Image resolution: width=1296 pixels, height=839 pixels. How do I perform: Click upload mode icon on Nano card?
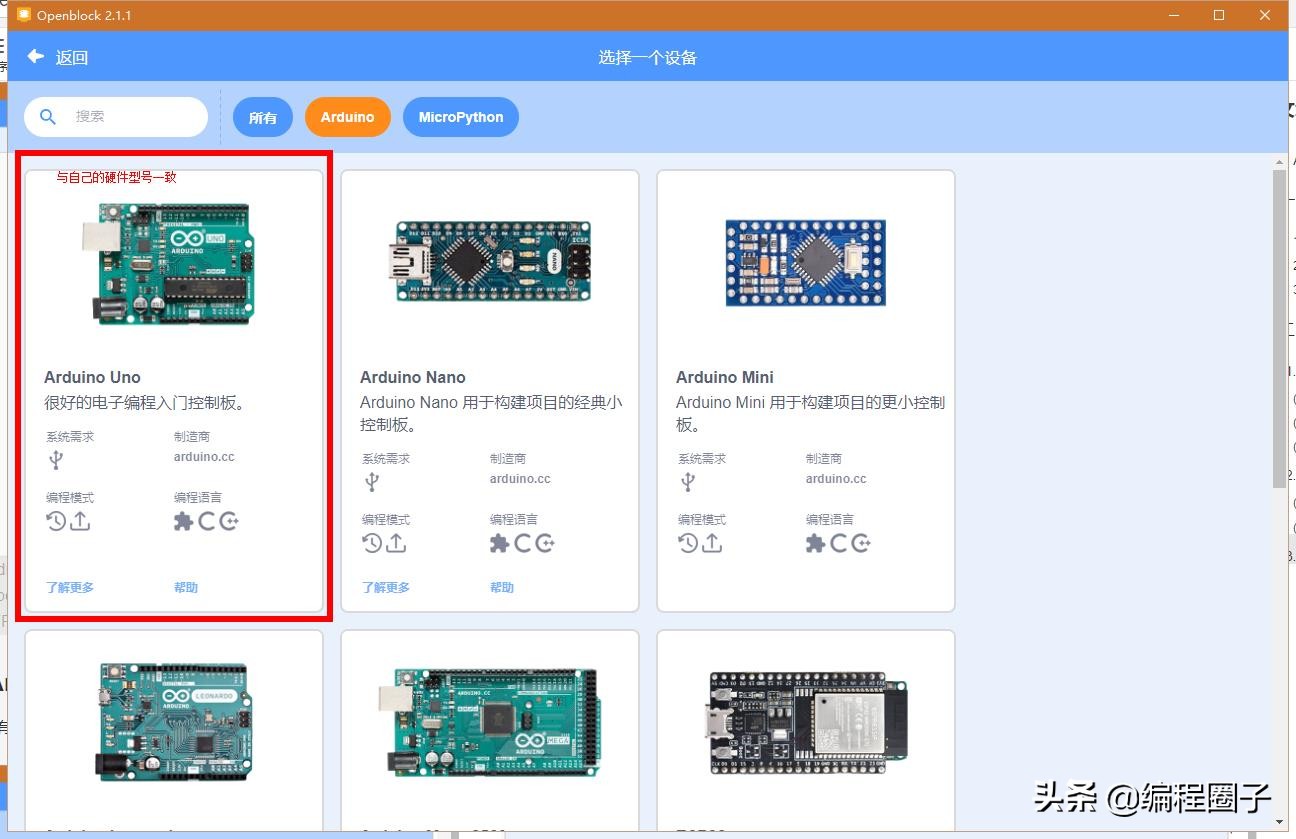[396, 543]
